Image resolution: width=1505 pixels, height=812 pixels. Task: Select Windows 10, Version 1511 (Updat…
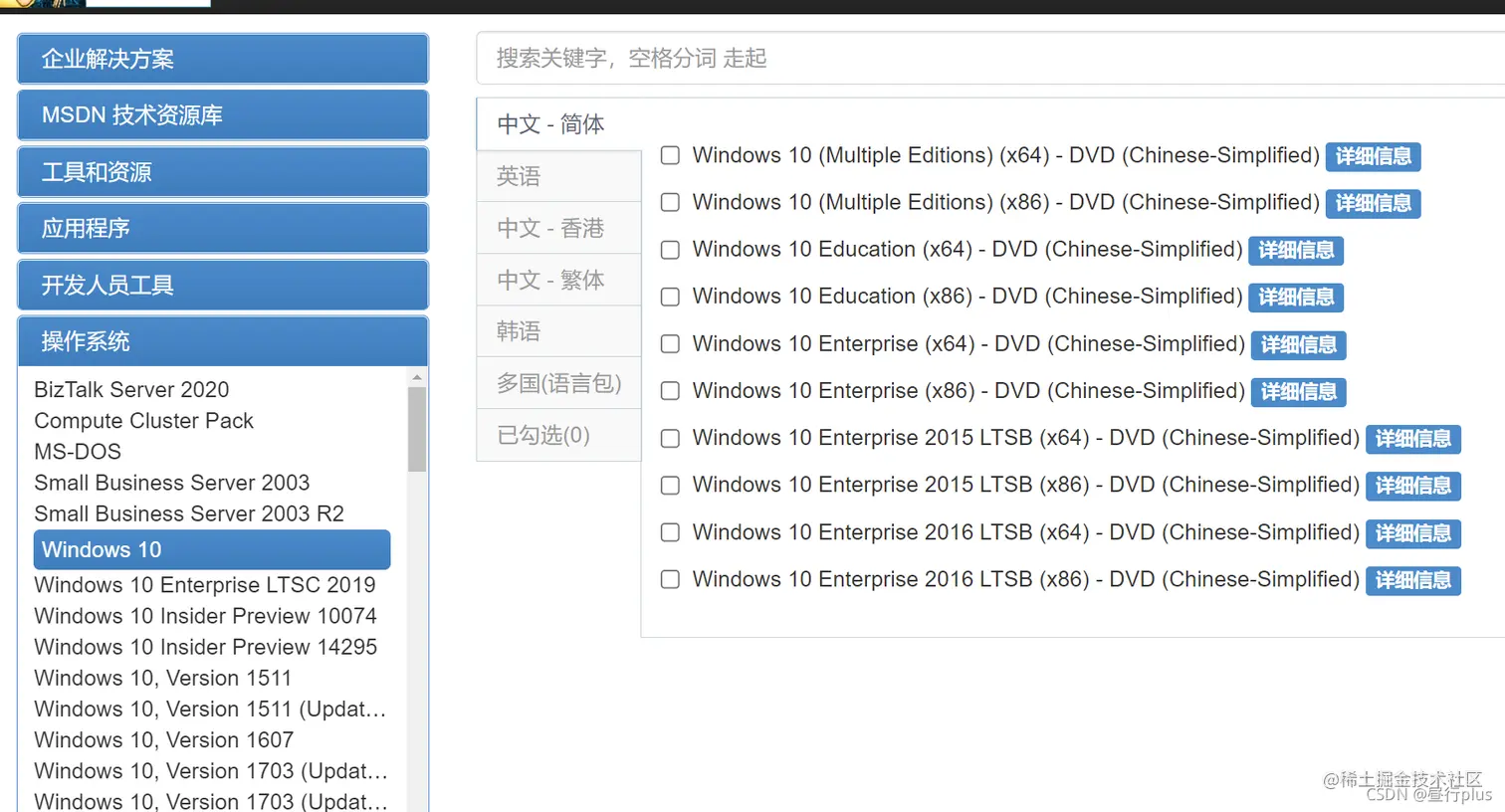[210, 709]
